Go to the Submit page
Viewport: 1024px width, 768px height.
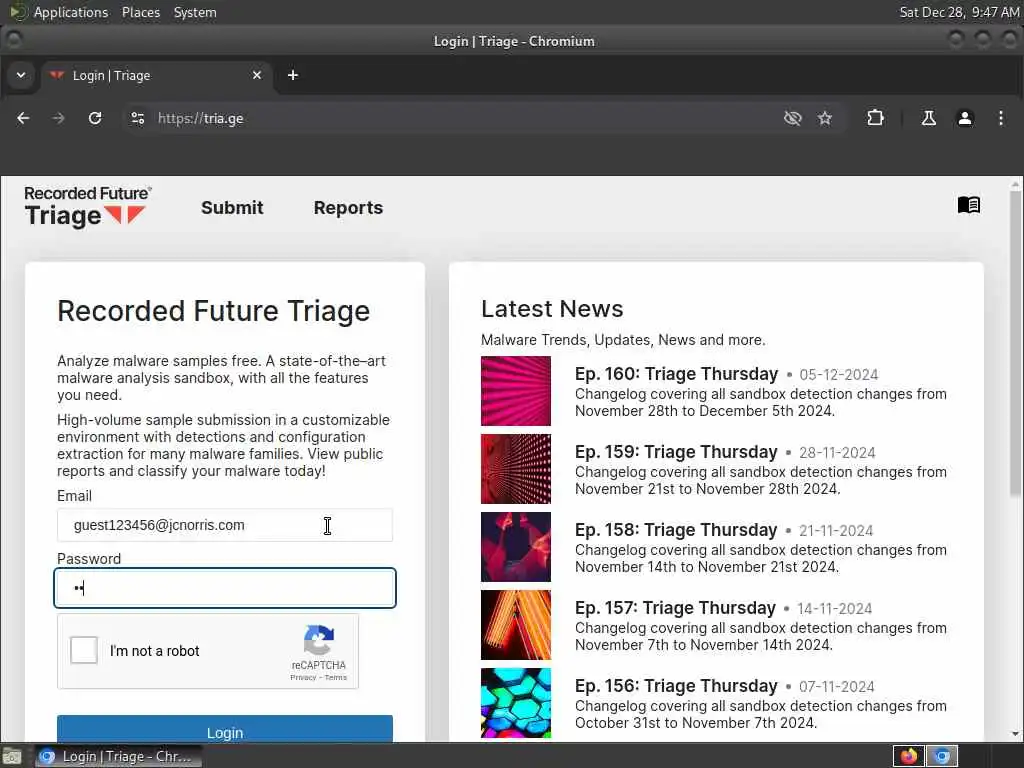pyautogui.click(x=232, y=208)
